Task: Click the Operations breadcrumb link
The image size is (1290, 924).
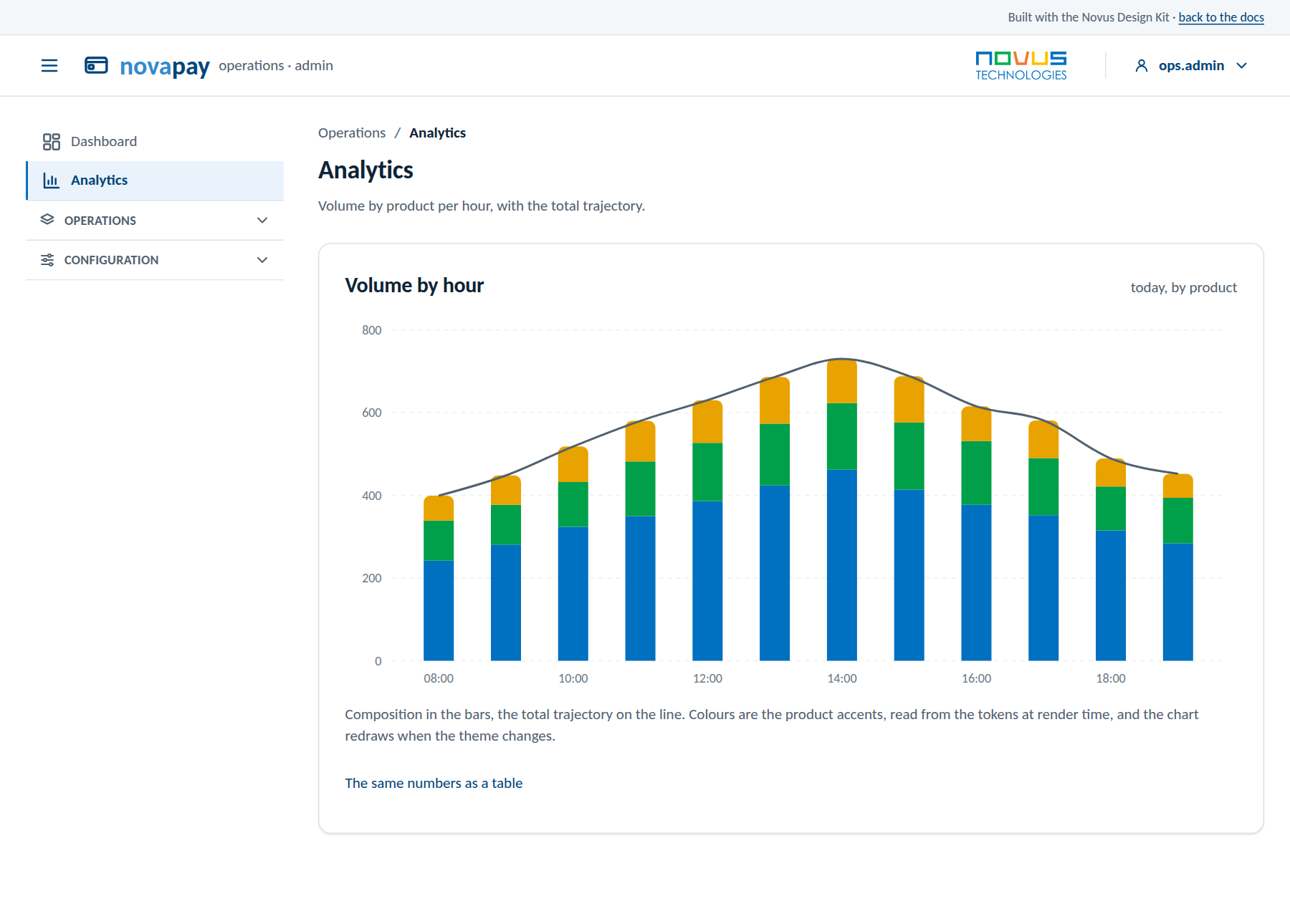Action: [x=352, y=133]
